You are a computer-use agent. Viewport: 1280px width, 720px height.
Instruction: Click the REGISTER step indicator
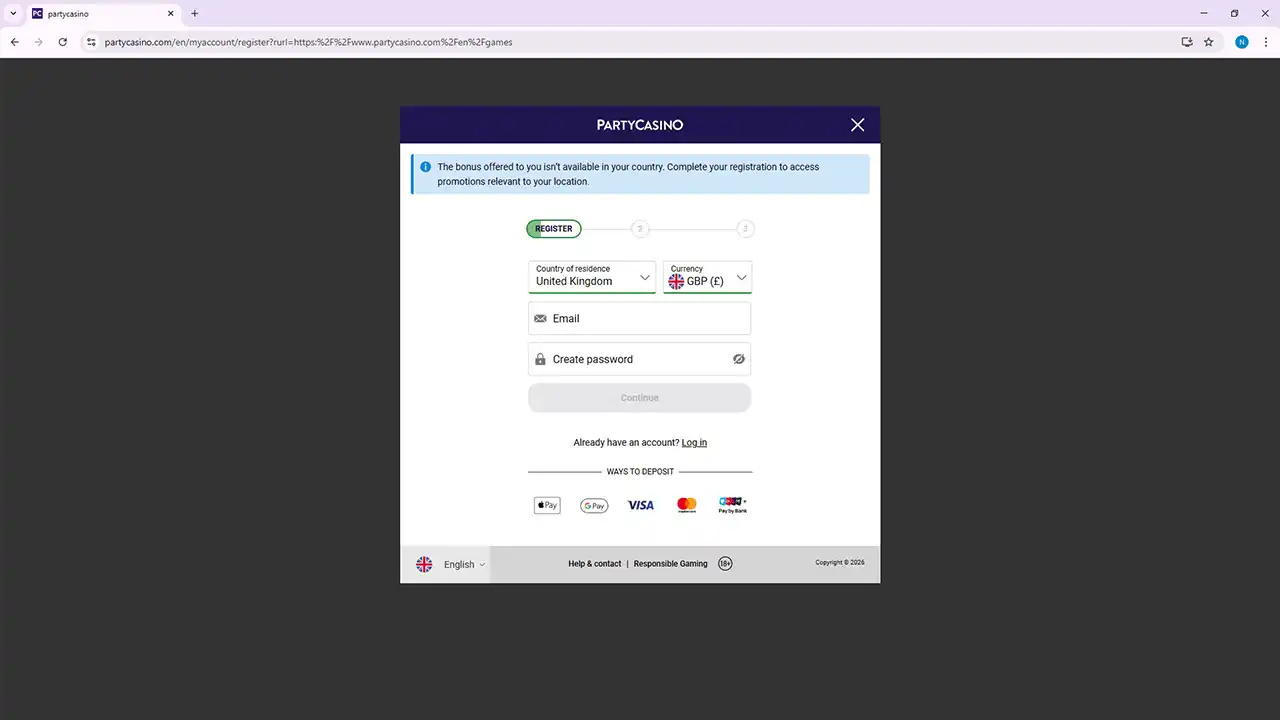point(554,229)
